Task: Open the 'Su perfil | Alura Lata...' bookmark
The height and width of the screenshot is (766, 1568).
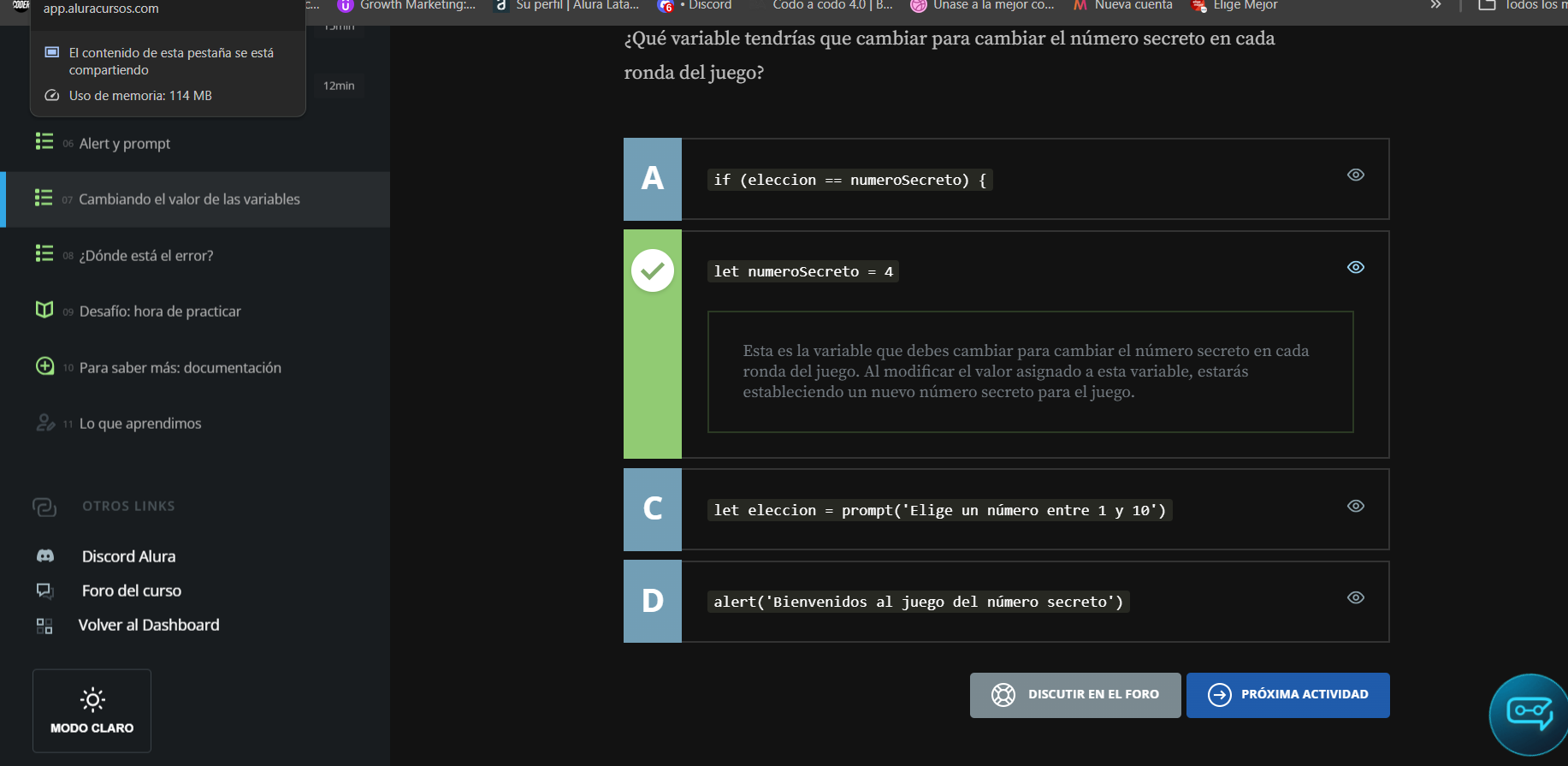Action: [567, 5]
